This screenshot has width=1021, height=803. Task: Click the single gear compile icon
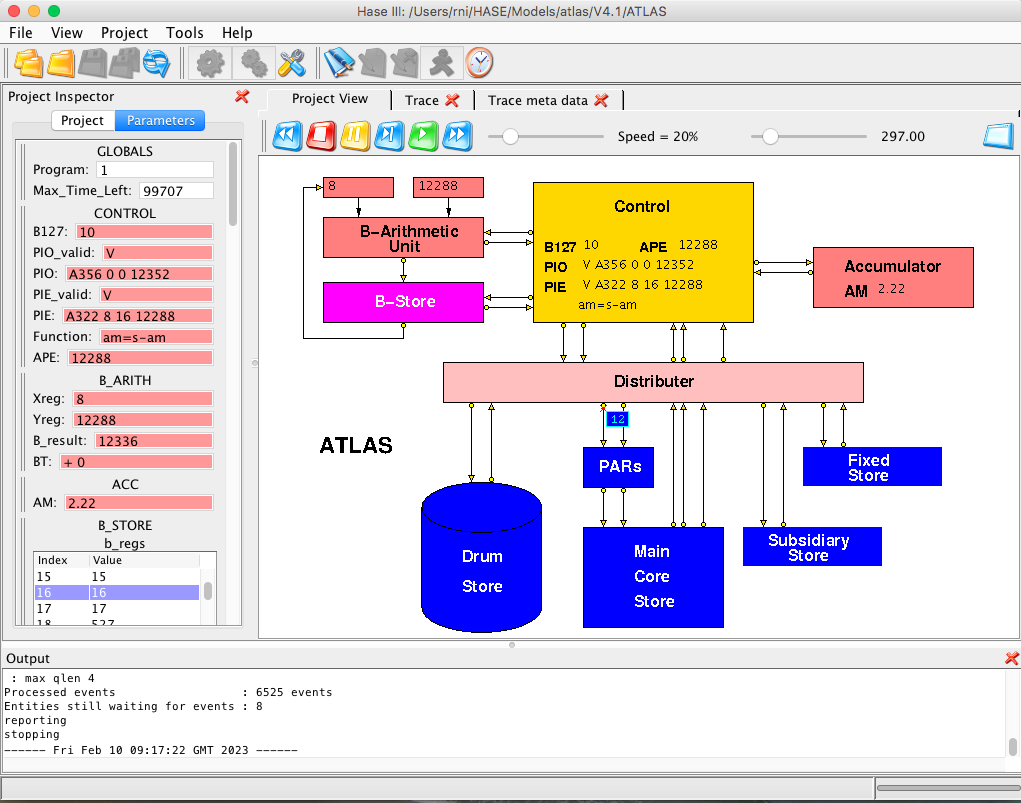click(x=210, y=63)
